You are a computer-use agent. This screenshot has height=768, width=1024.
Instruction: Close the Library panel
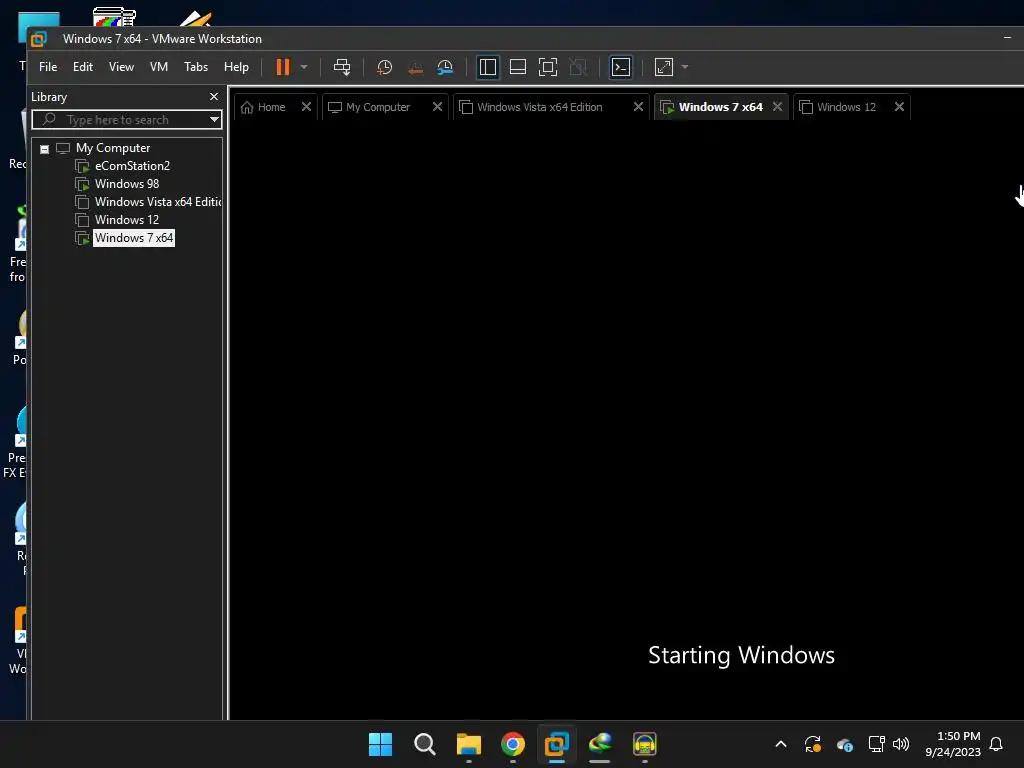[x=214, y=97]
